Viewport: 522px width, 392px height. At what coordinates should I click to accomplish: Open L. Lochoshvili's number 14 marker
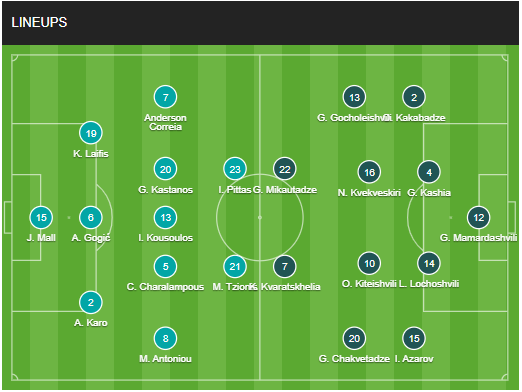click(429, 264)
